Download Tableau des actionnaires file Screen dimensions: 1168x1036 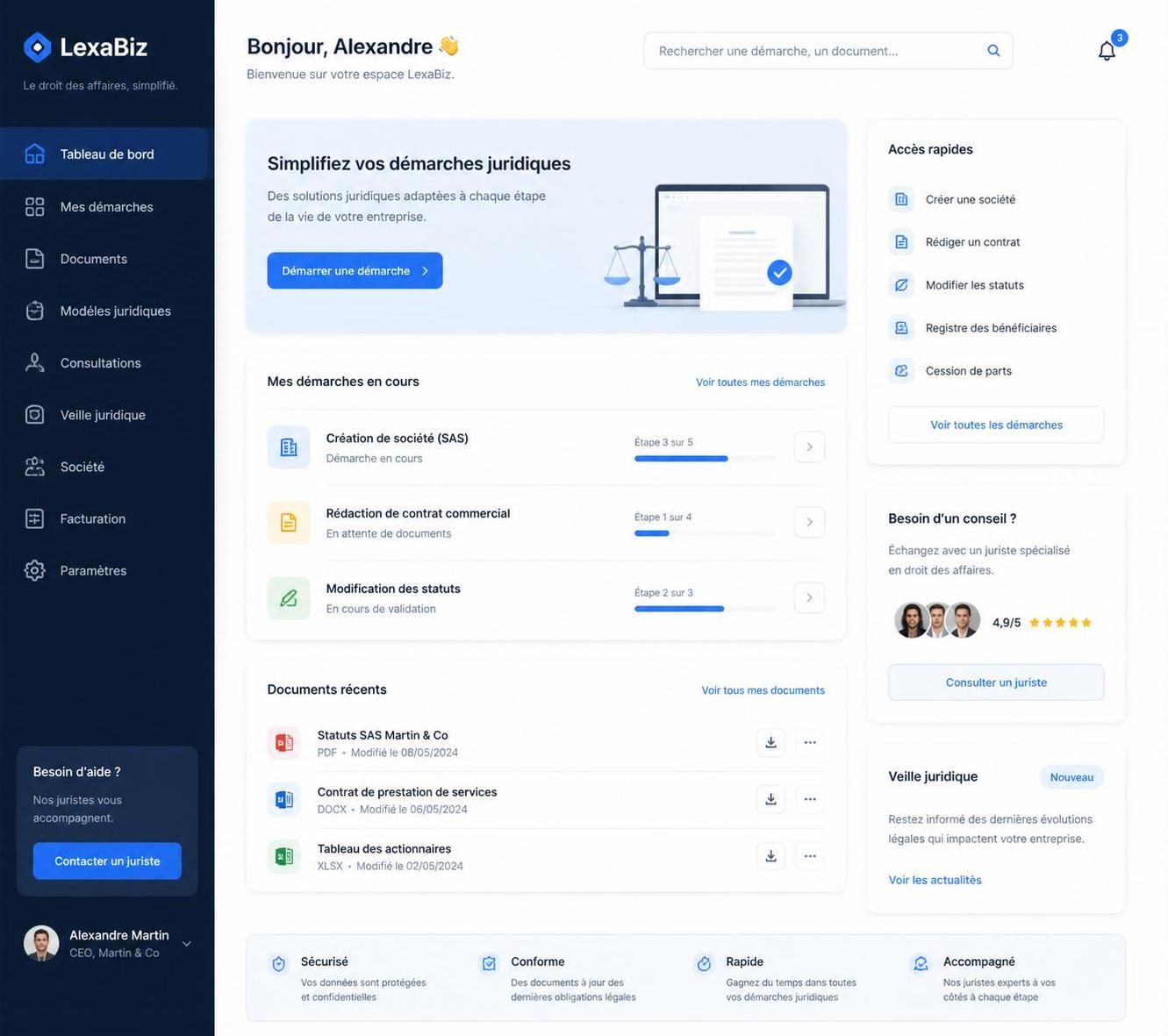click(x=770, y=856)
